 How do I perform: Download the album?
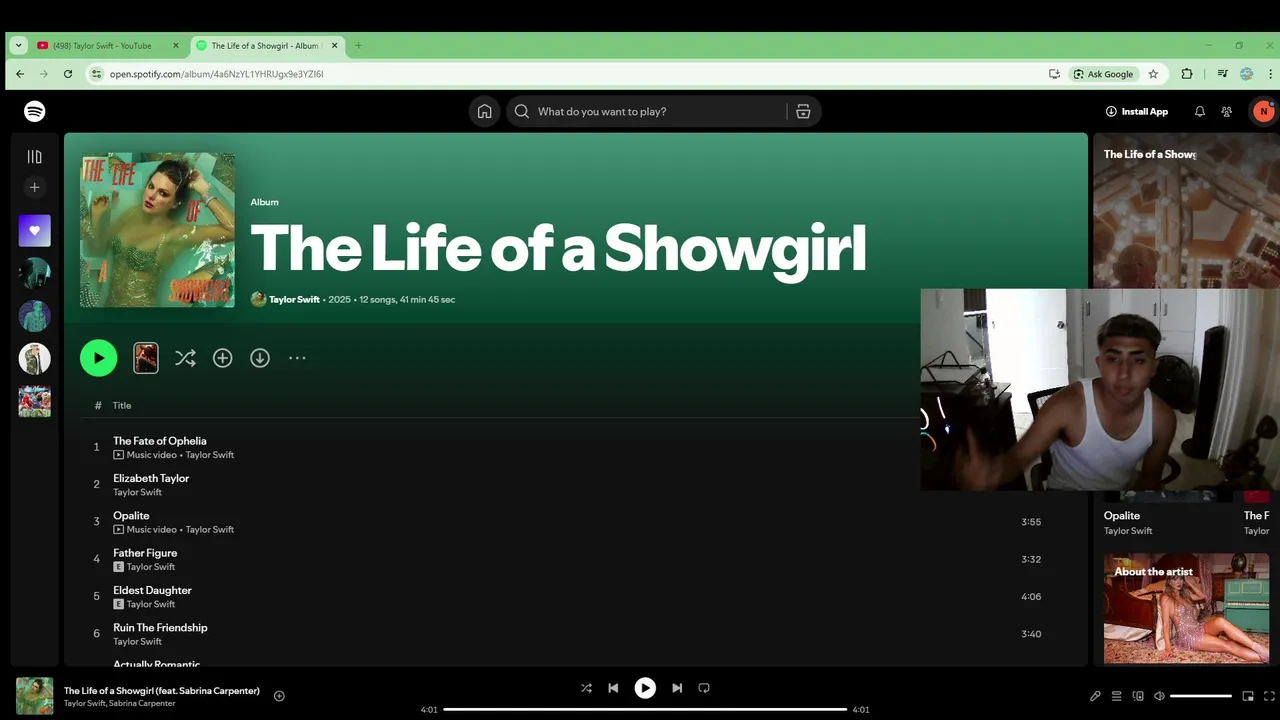pyautogui.click(x=260, y=358)
